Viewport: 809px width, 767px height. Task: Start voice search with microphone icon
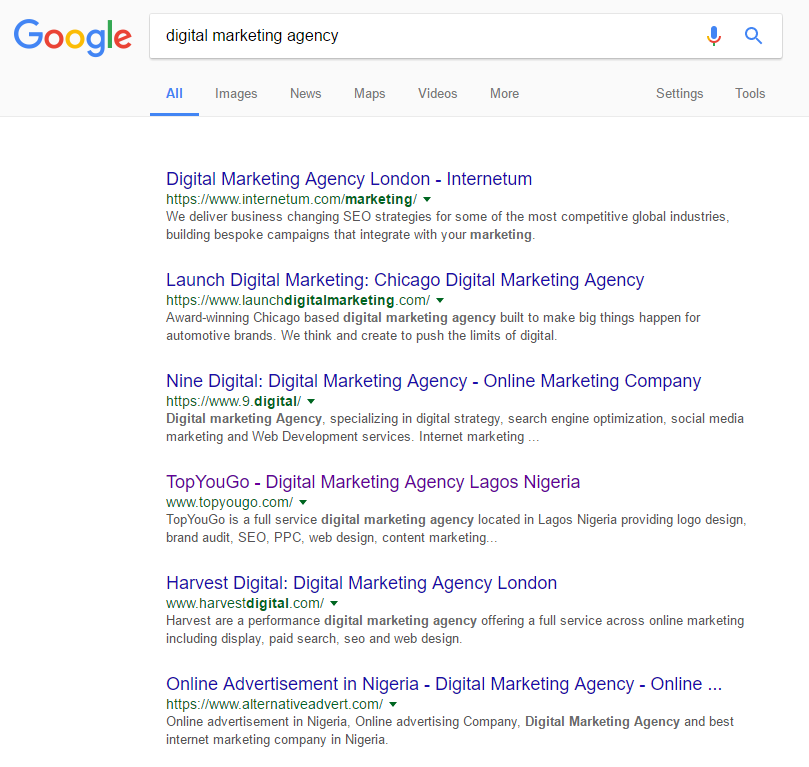(x=714, y=36)
